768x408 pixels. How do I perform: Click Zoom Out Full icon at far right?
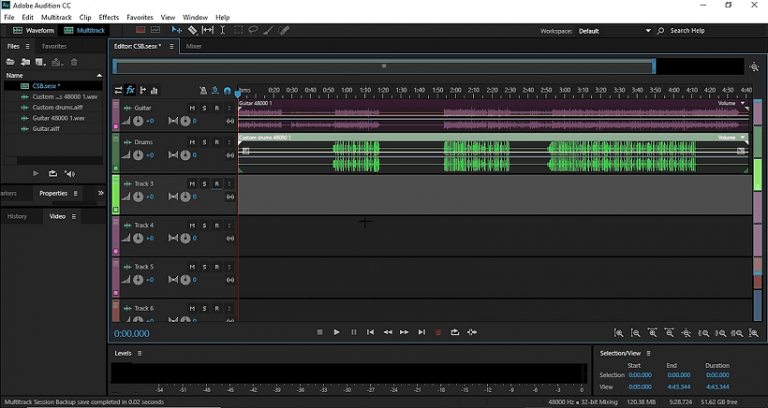pyautogui.click(x=754, y=333)
